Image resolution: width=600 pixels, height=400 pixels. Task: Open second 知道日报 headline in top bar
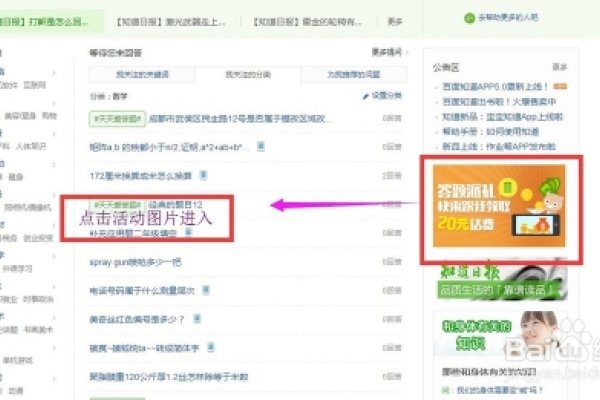pyautogui.click(x=171, y=22)
